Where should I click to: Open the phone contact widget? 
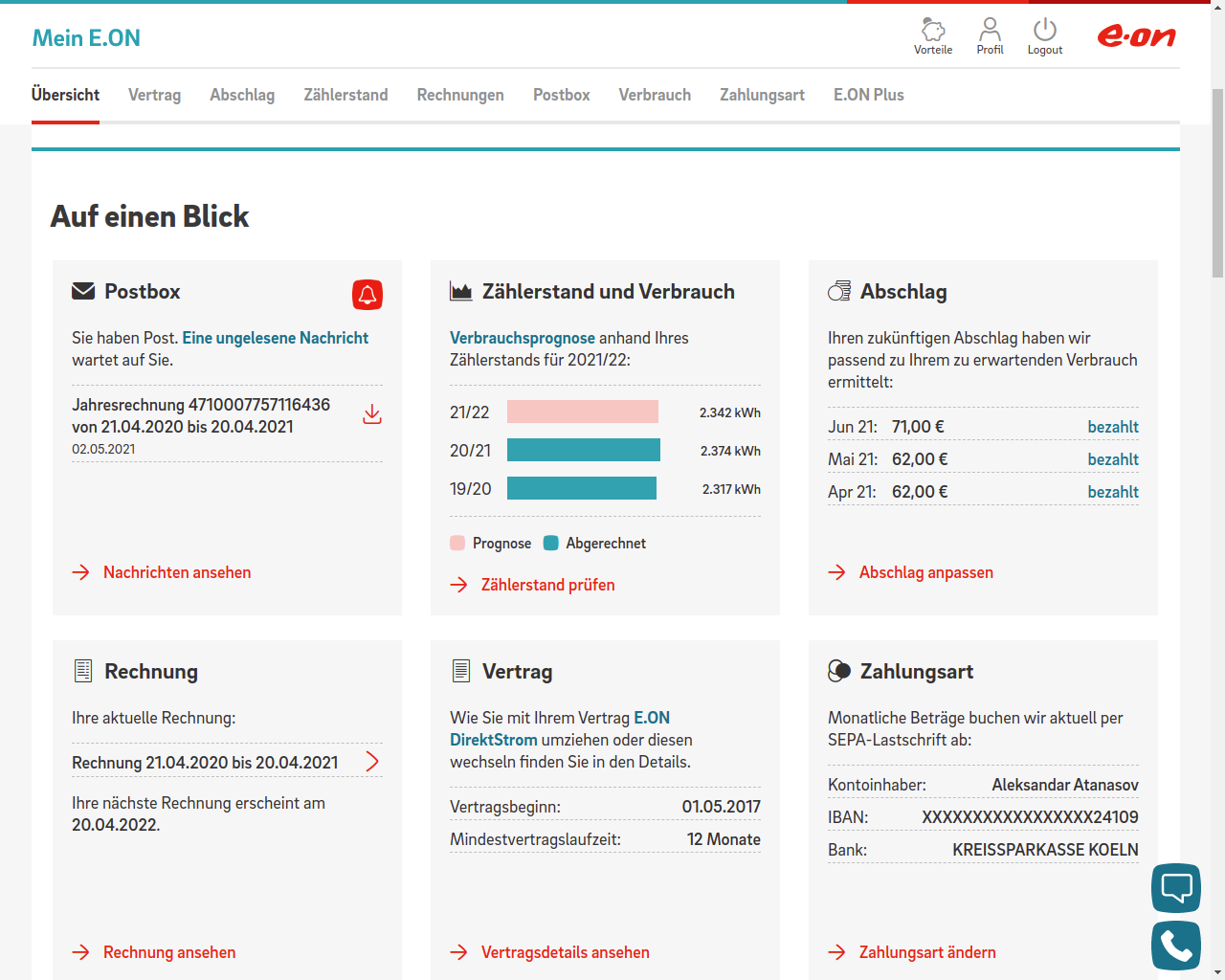coord(1176,946)
